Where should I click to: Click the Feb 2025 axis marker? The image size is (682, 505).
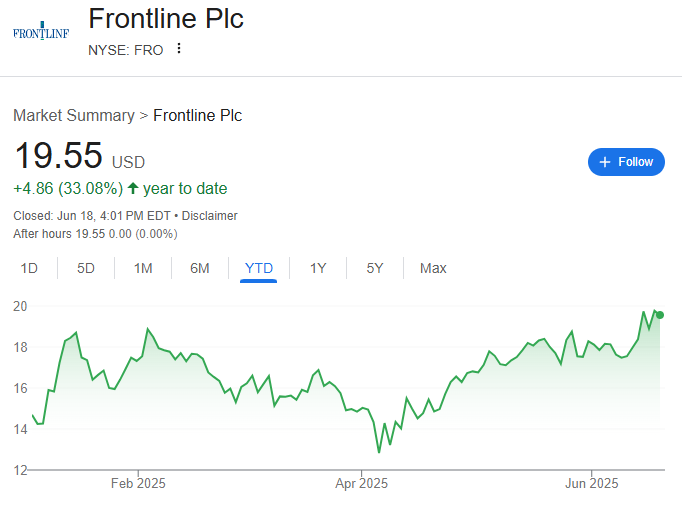coord(138,483)
